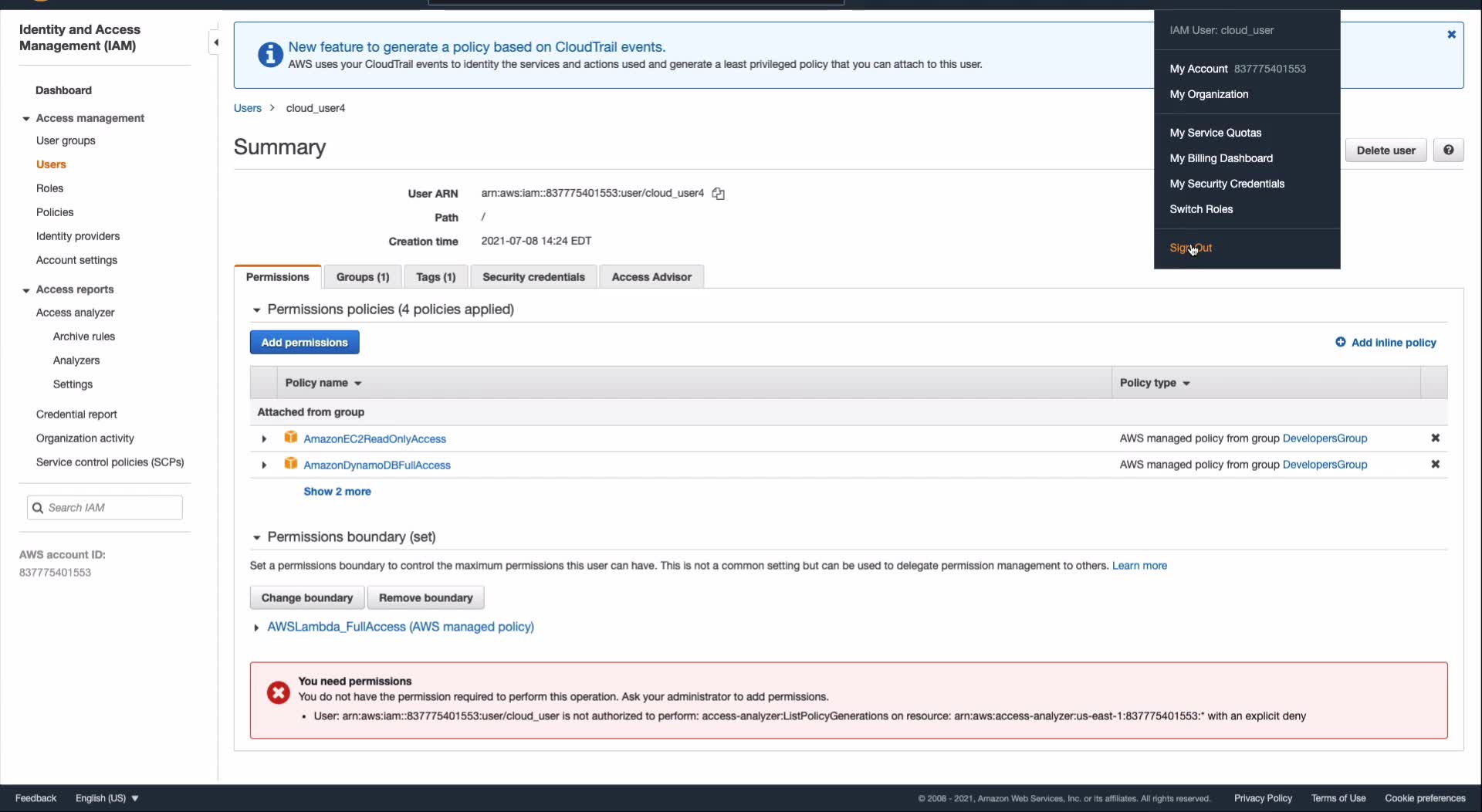
Task: Click Add inline policy link
Action: (1386, 343)
